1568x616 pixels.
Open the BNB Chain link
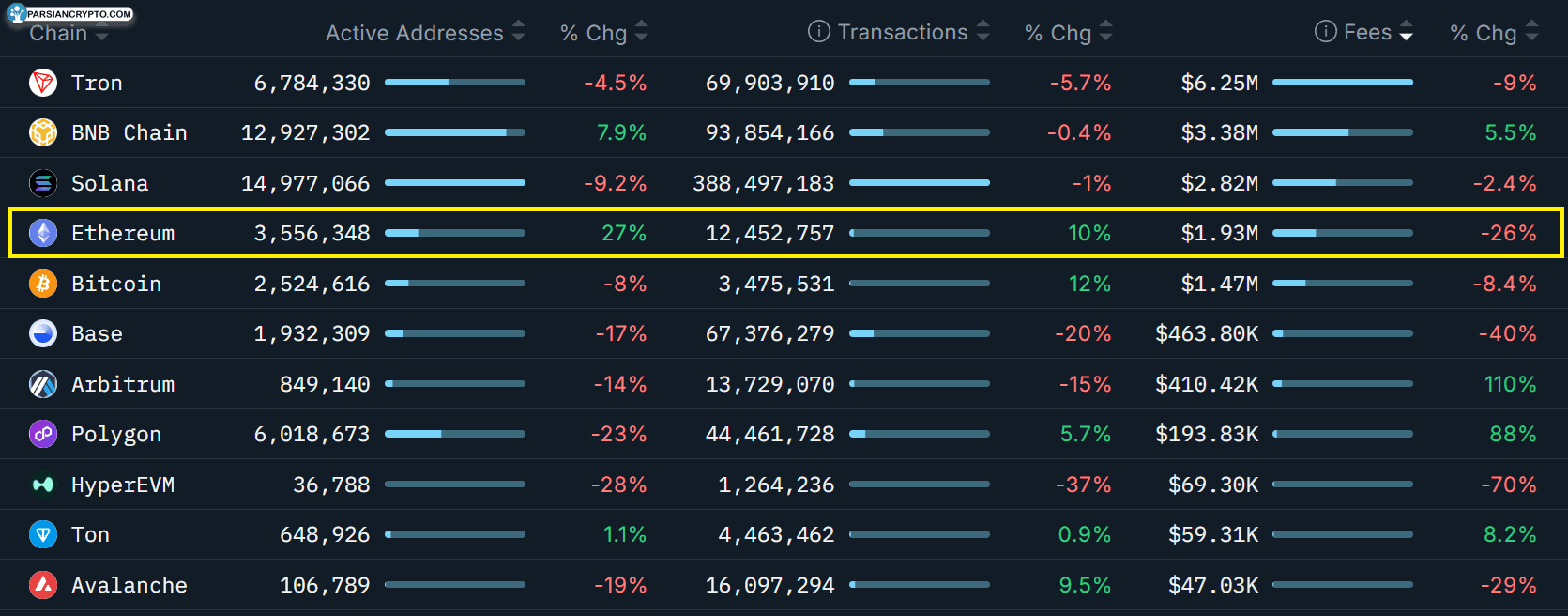129,132
